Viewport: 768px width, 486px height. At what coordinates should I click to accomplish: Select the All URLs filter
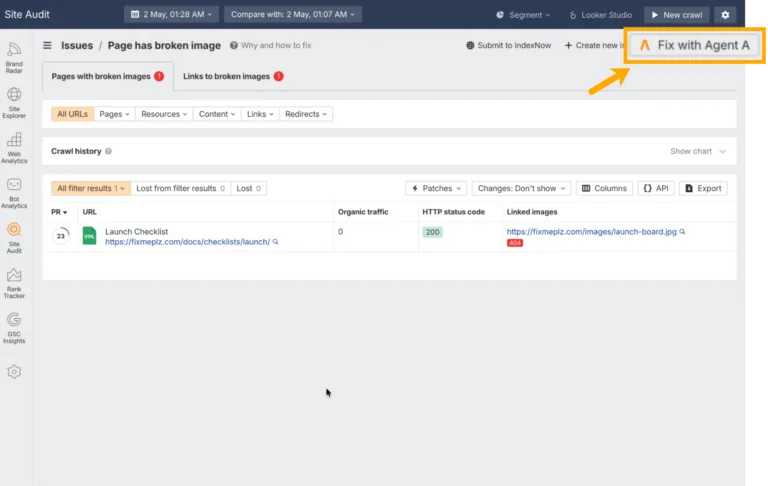click(x=72, y=114)
